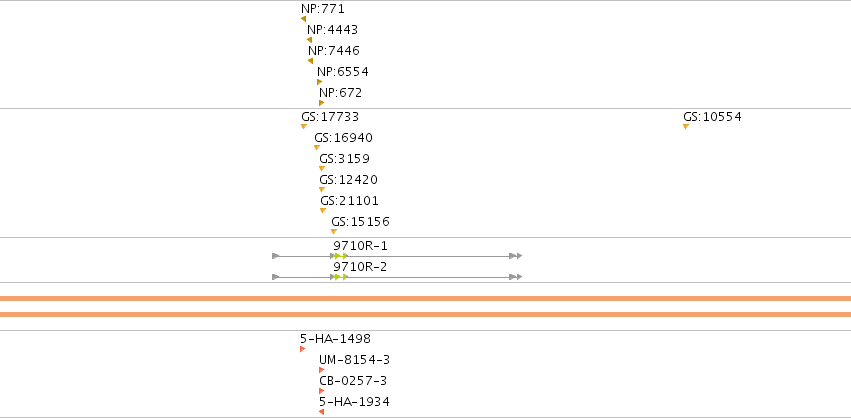
Task: Click the GS:12420 feature label
Action: [348, 180]
